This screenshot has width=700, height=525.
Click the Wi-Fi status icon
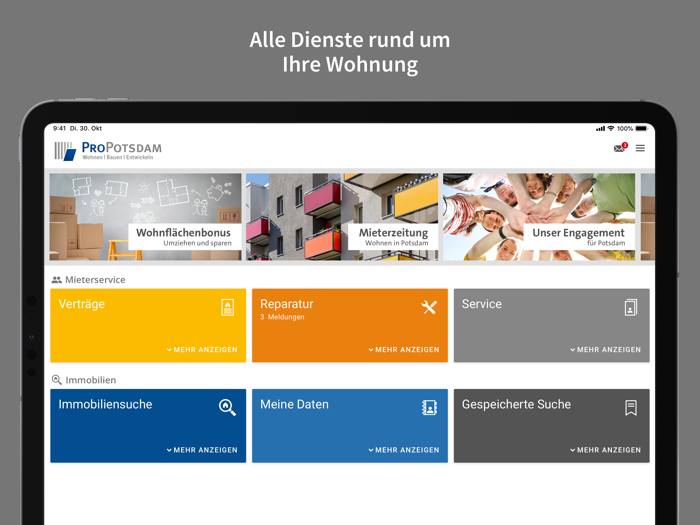(611, 129)
